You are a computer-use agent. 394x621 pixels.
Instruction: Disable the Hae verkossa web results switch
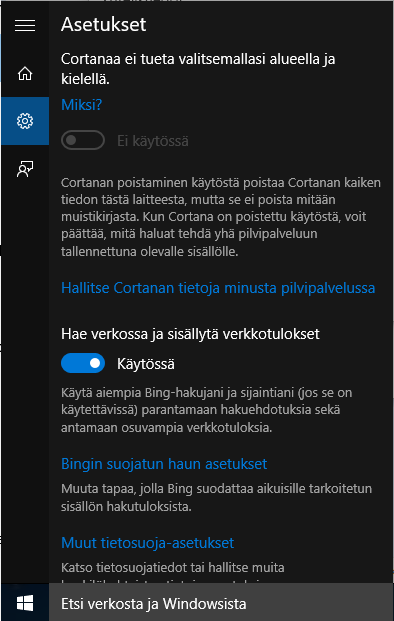pyautogui.click(x=83, y=363)
